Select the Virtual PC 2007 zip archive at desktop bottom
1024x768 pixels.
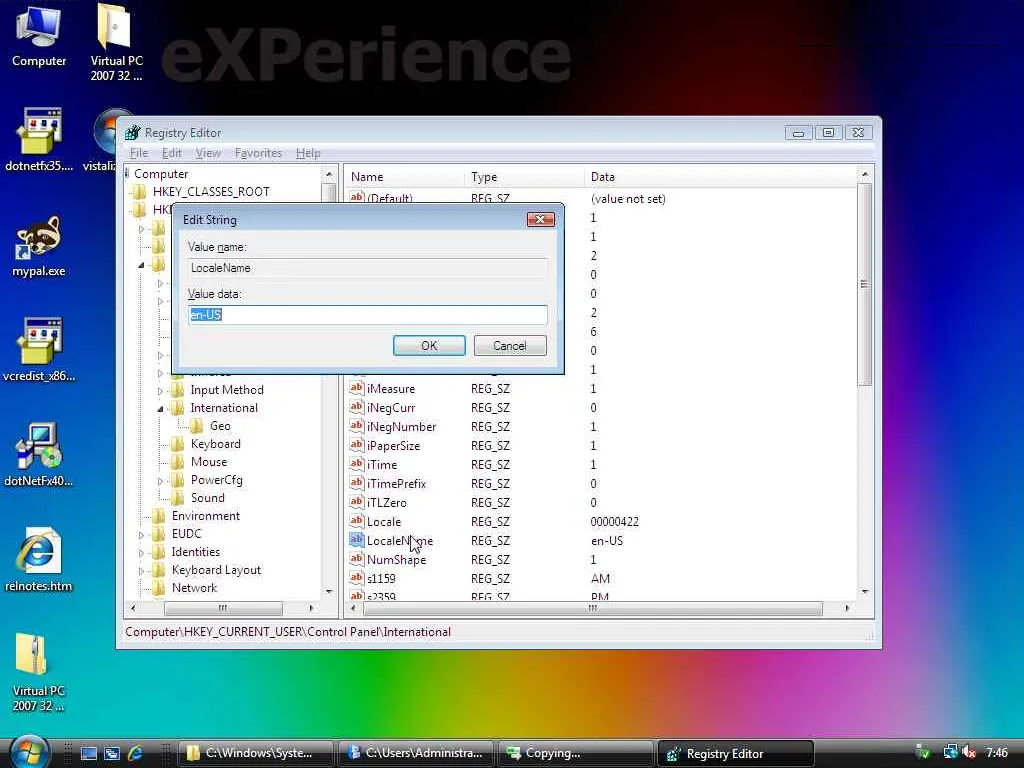click(x=39, y=671)
